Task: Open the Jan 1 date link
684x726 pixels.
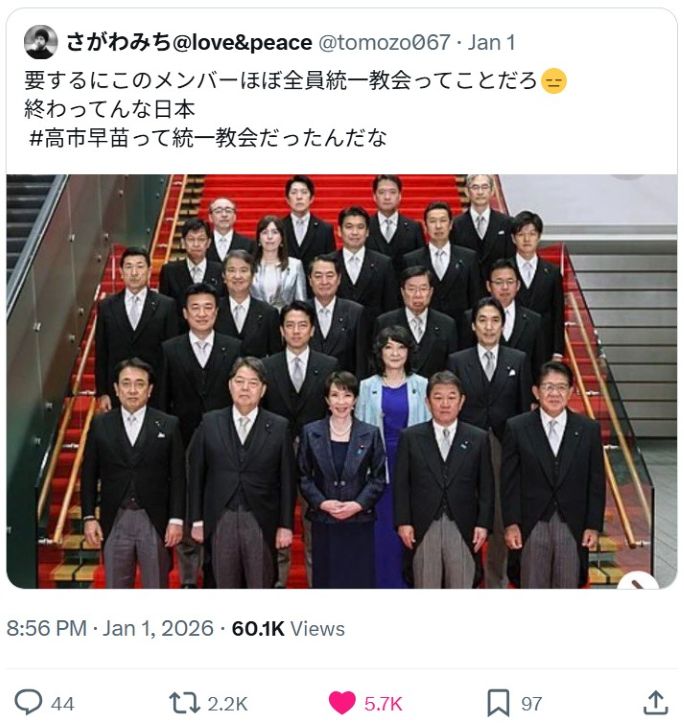Action: click(491, 42)
